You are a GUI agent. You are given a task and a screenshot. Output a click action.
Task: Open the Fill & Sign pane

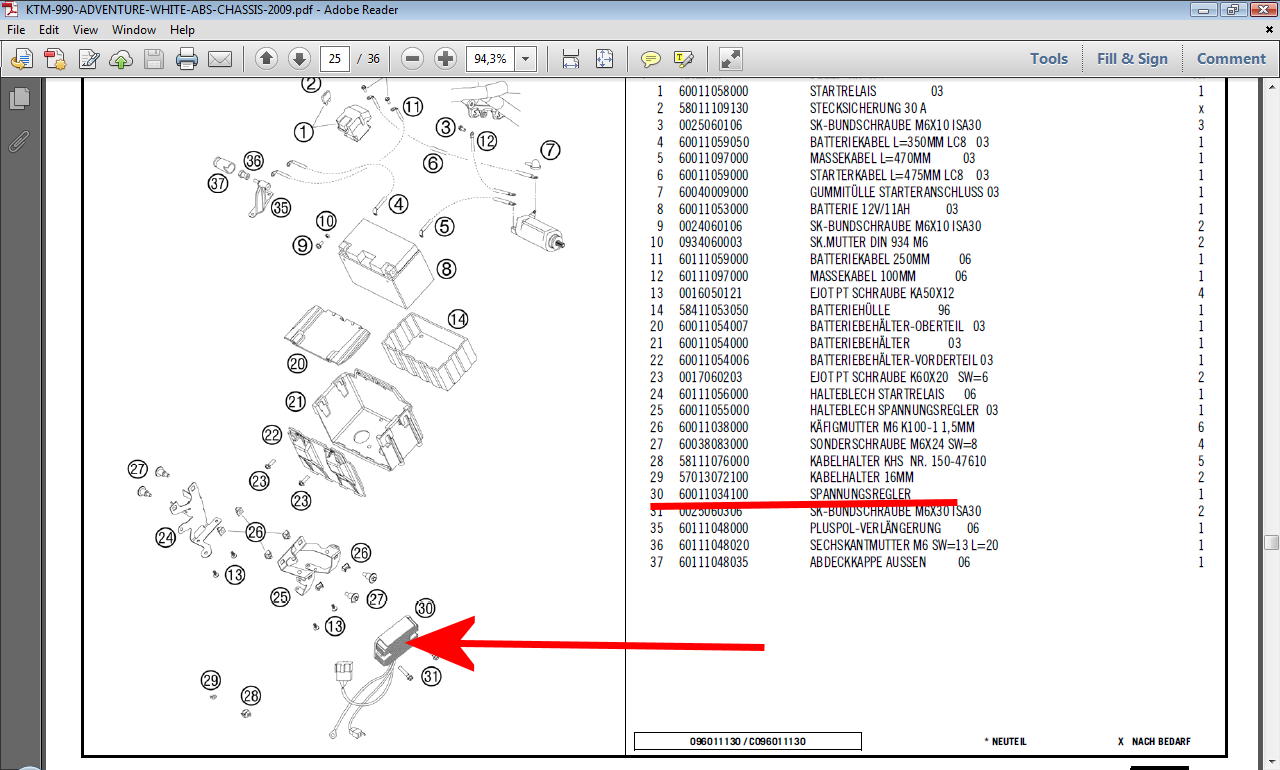[x=1132, y=59]
